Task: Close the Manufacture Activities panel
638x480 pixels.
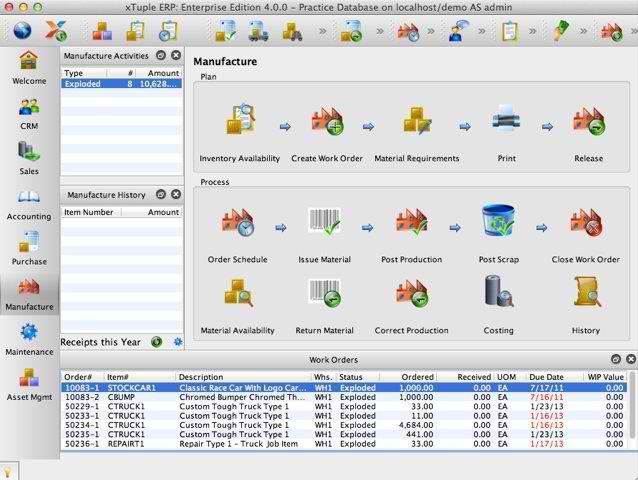Action: [176, 55]
